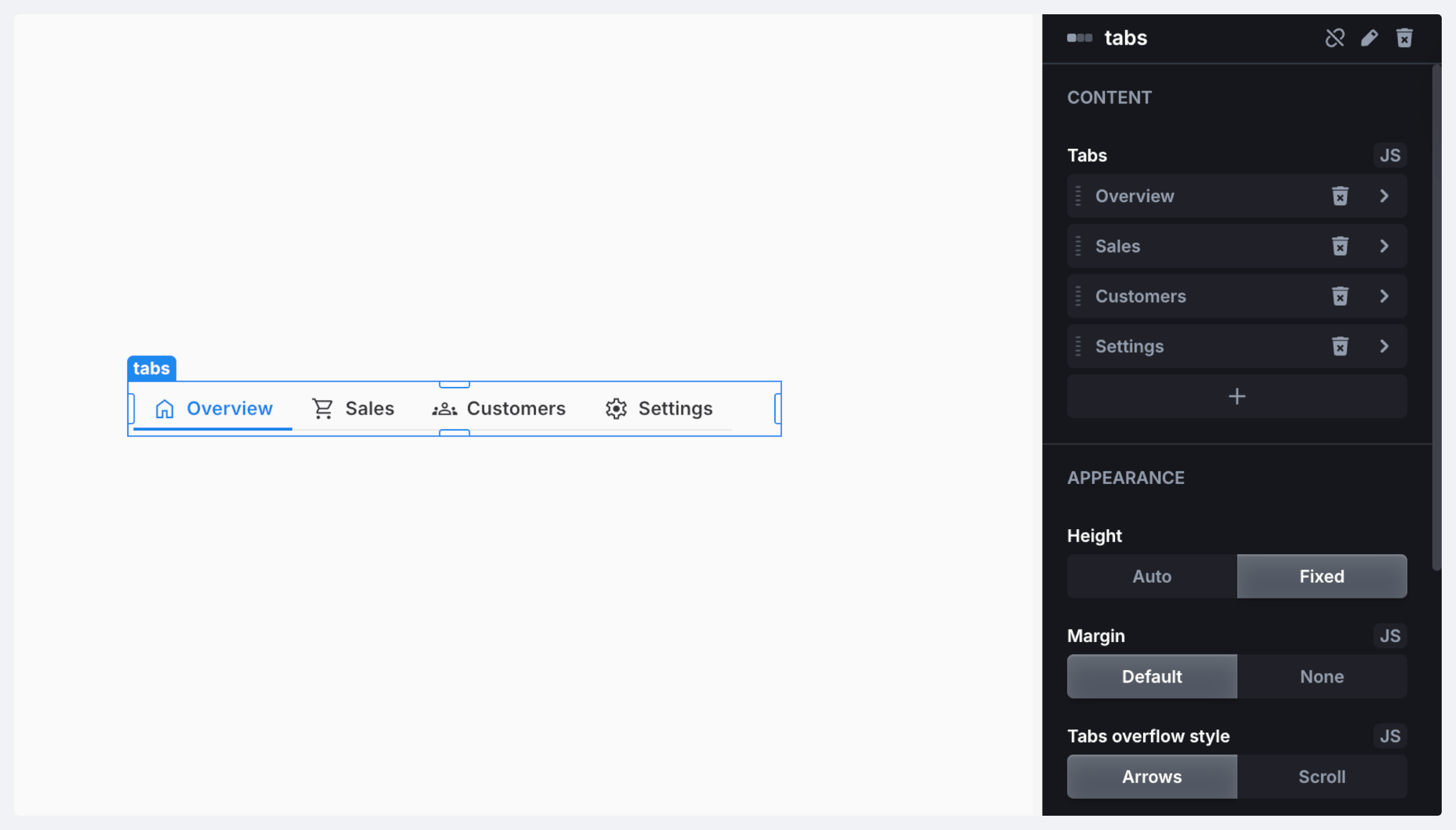Expand the Overview tab settings chevron

point(1384,196)
